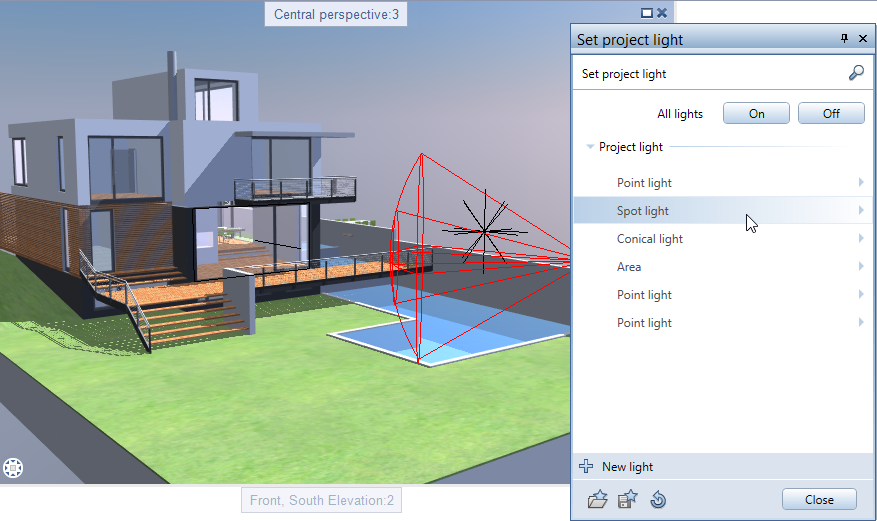877x521 pixels.
Task: Expand the last Point light arrow
Action: pos(861,322)
